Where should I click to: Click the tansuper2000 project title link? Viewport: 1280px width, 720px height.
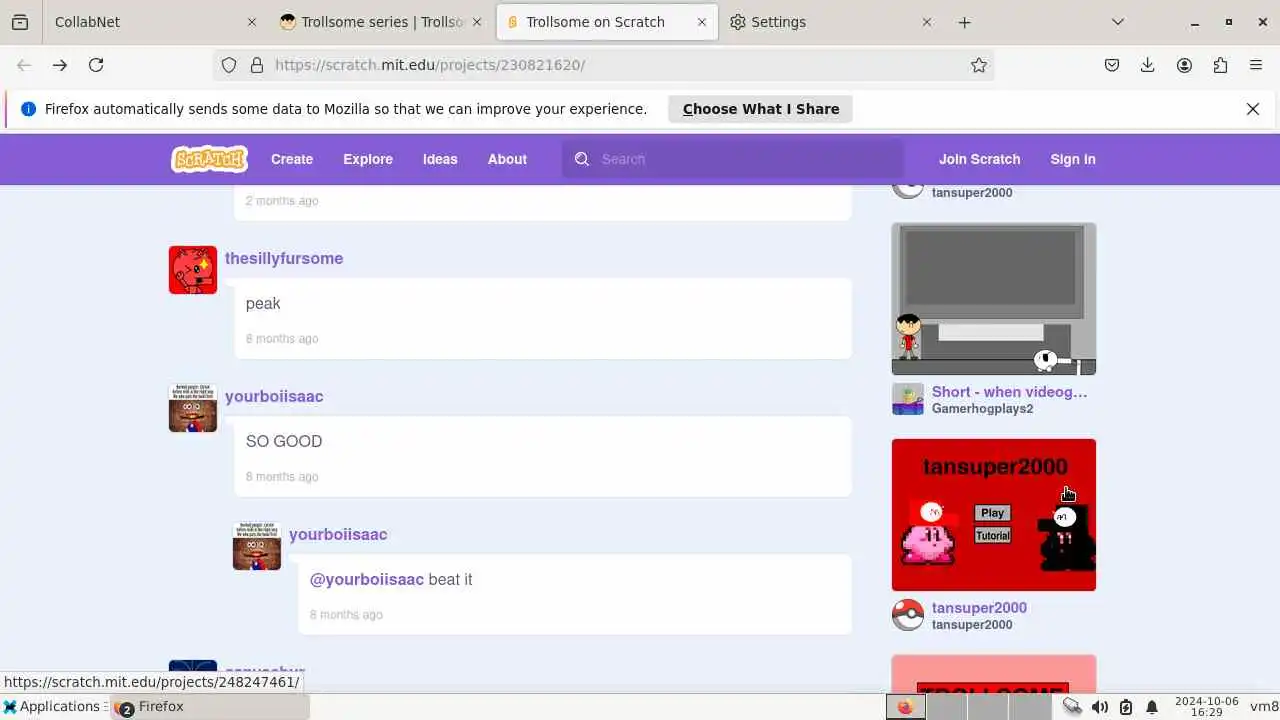(979, 608)
